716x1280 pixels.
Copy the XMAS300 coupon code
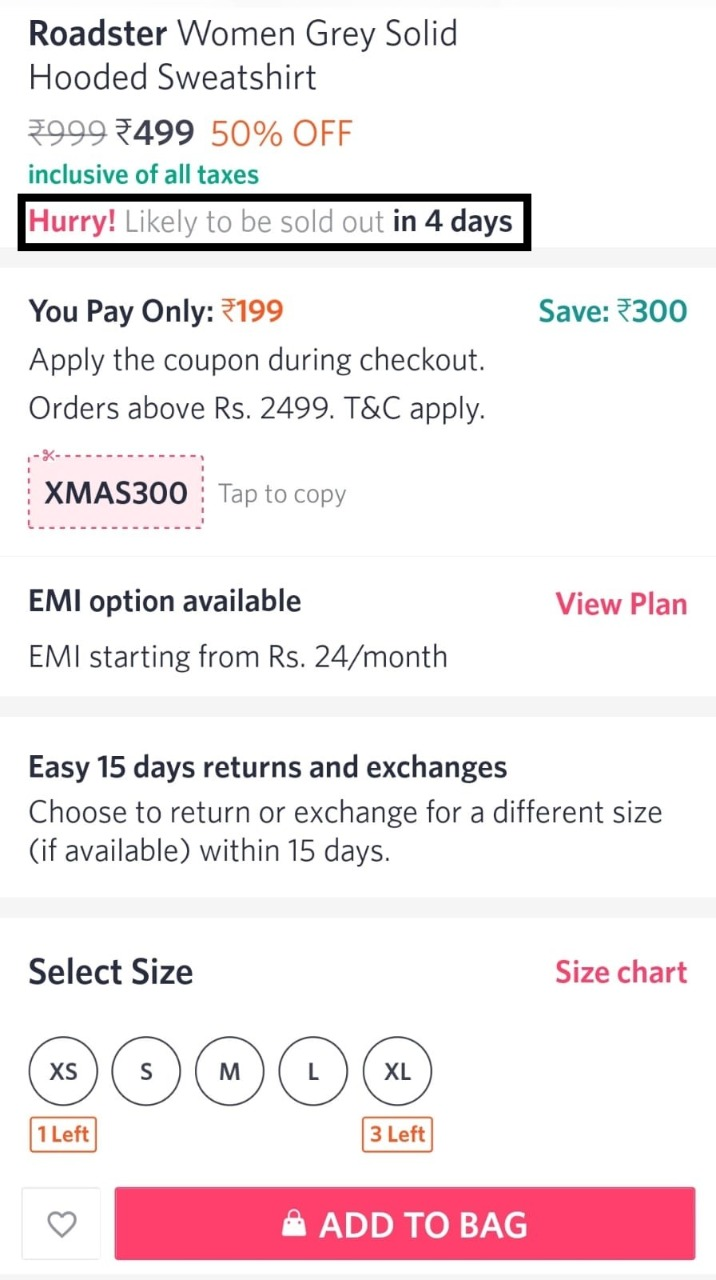click(116, 492)
